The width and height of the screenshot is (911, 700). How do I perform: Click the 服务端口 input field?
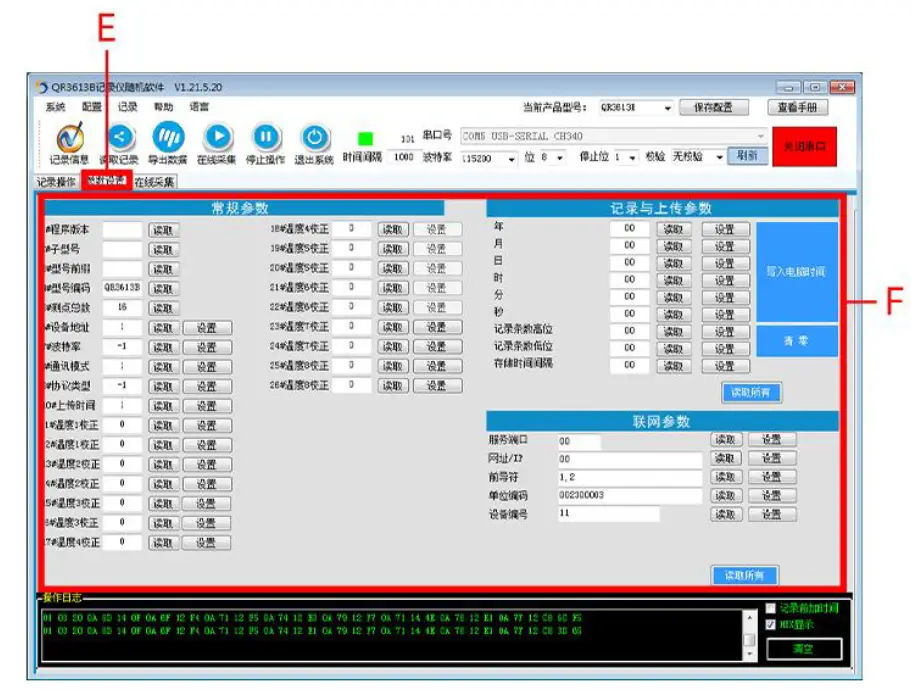(579, 441)
